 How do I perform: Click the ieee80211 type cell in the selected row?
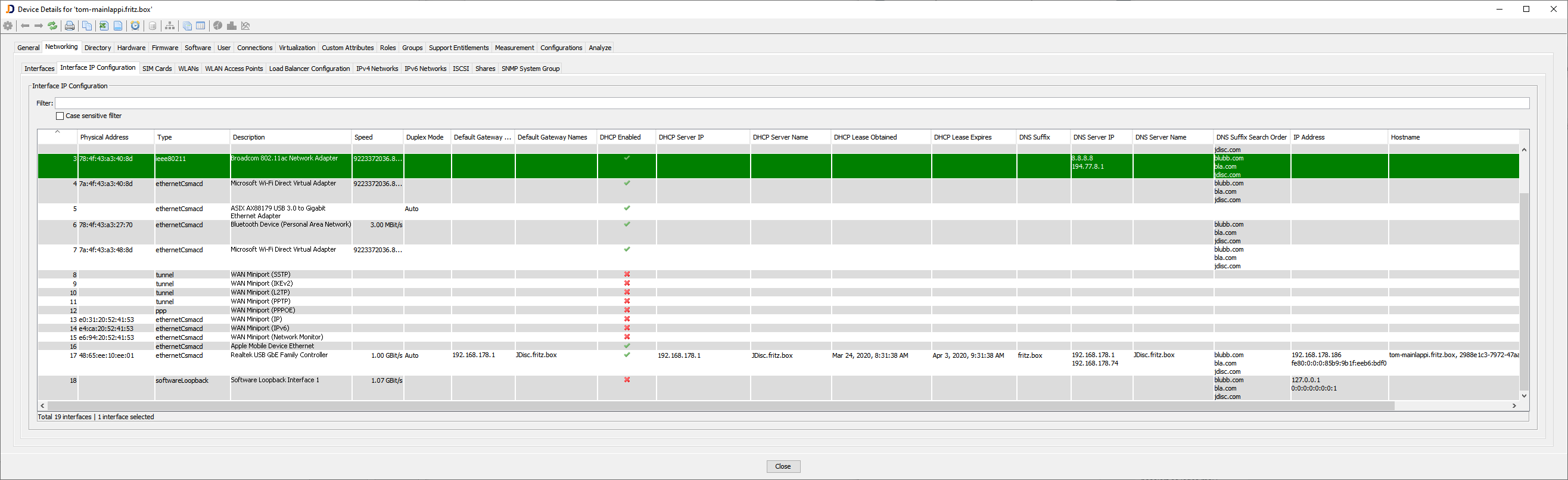point(171,159)
